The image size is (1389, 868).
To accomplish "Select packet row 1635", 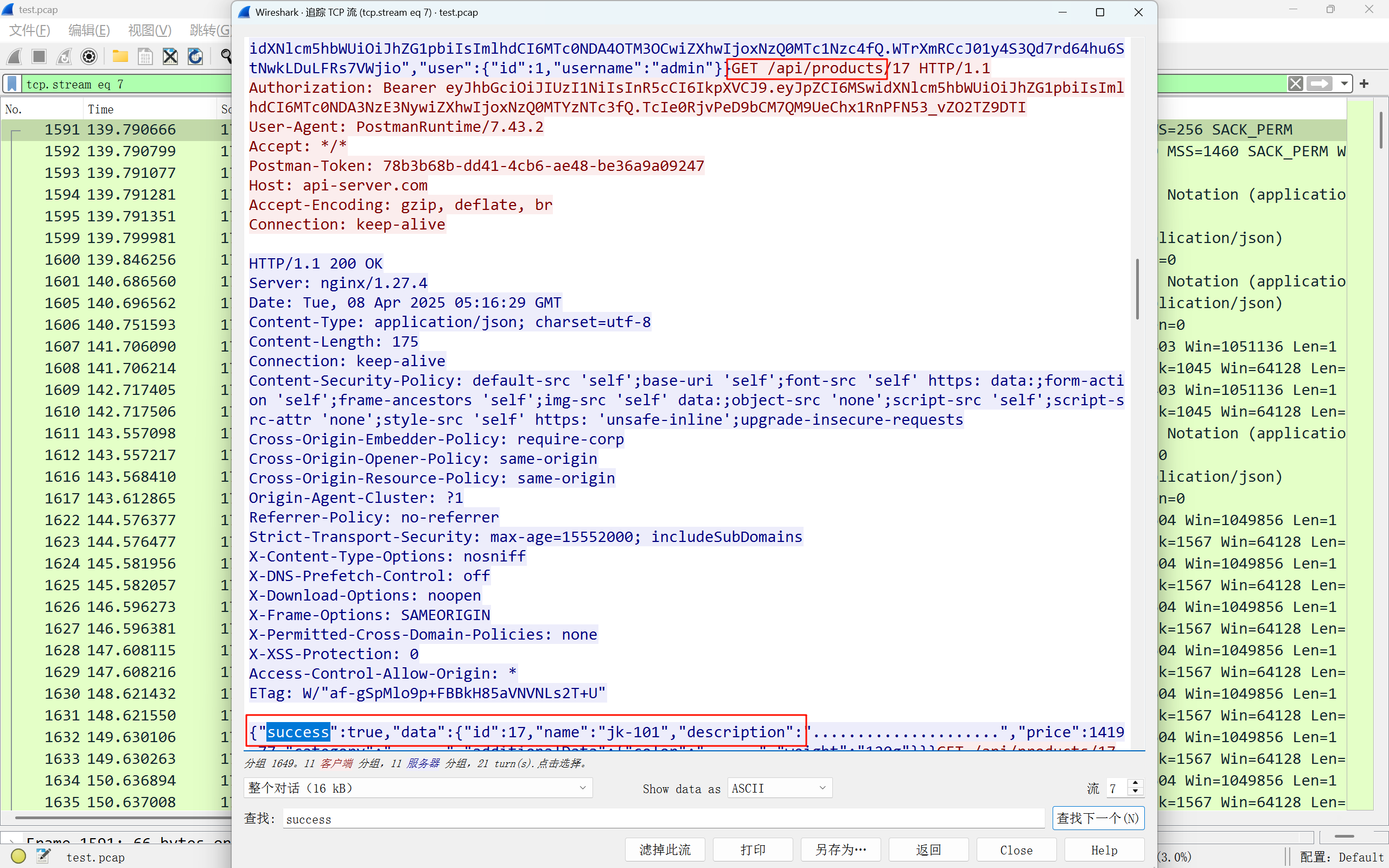I will click(116, 802).
